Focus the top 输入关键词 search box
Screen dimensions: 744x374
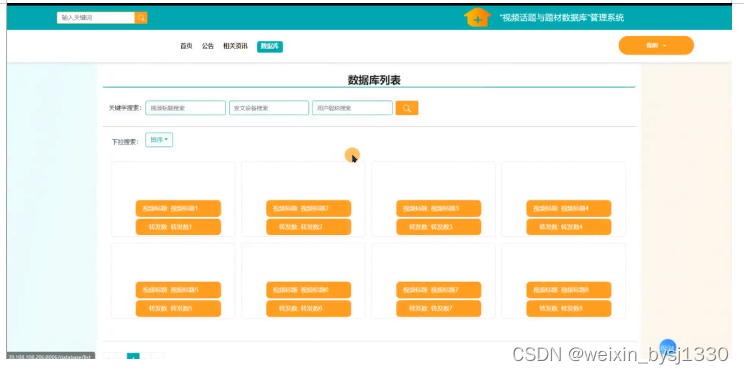[96, 18]
